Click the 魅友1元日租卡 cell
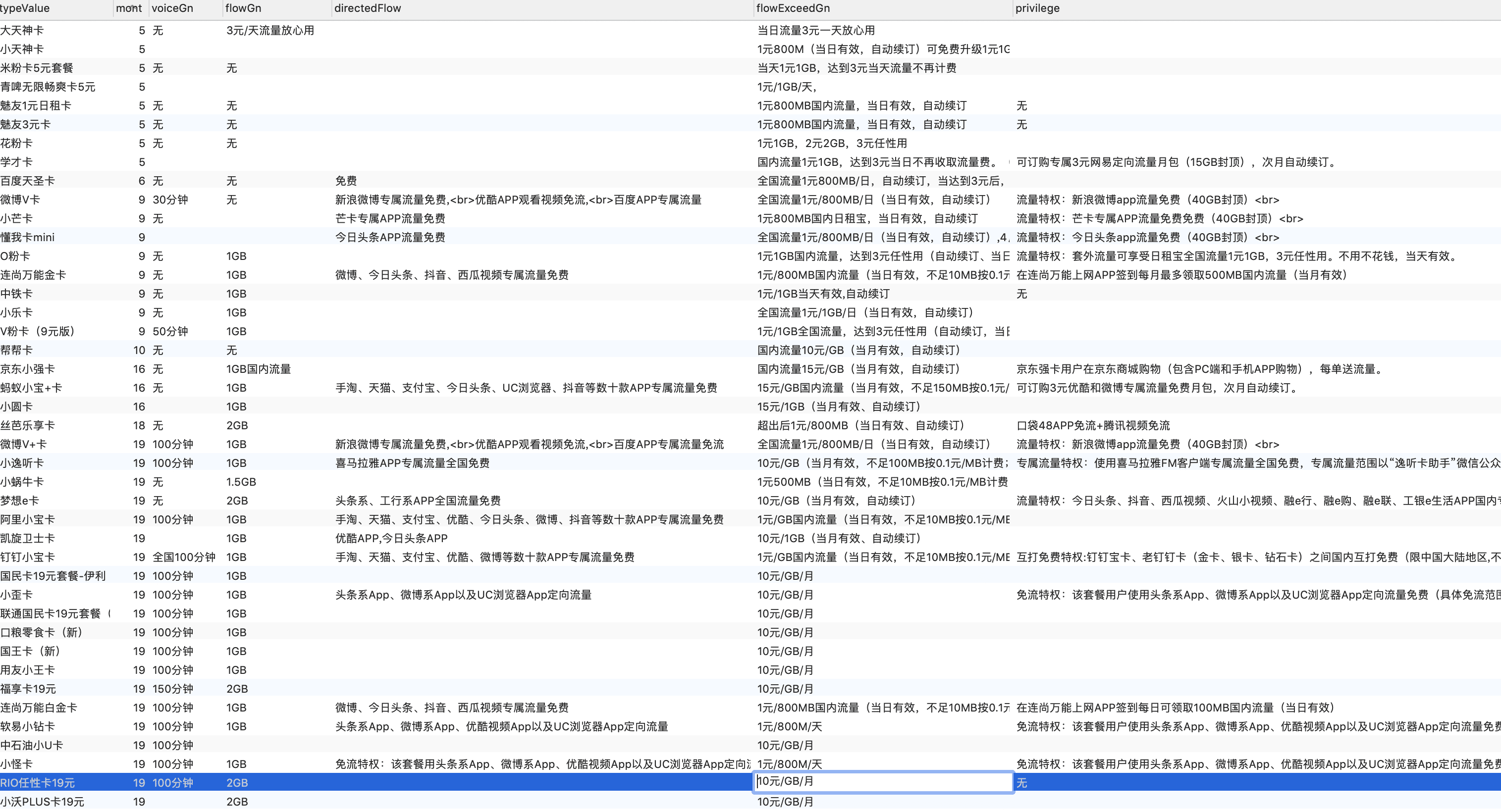The image size is (1501, 812). (x=36, y=105)
